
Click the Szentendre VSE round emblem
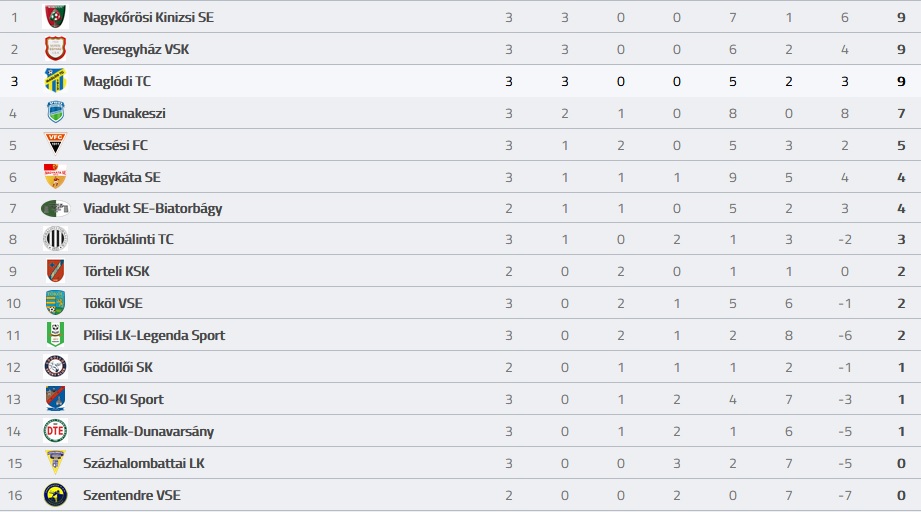point(55,495)
